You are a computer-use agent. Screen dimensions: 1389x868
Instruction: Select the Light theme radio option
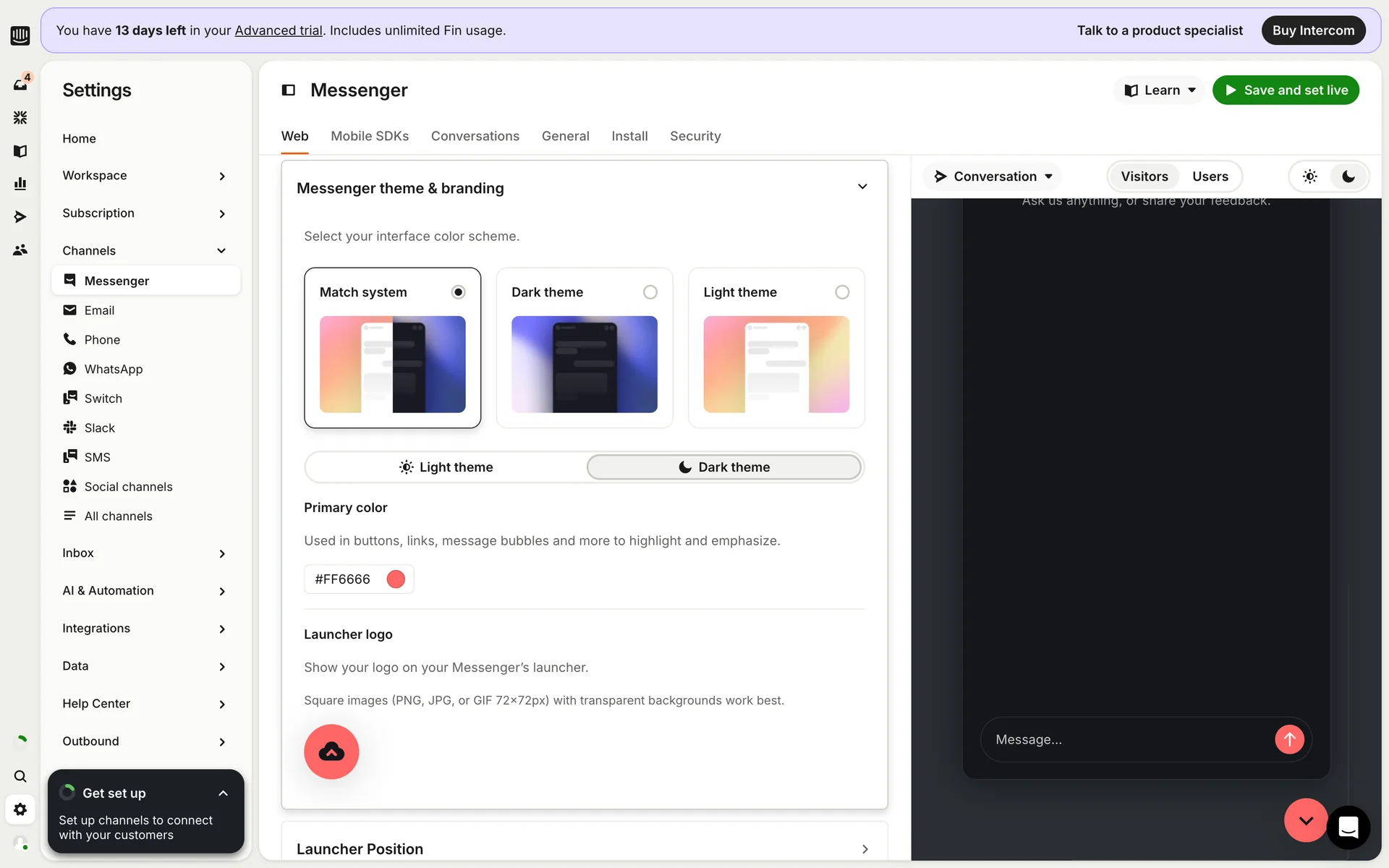pyautogui.click(x=842, y=292)
